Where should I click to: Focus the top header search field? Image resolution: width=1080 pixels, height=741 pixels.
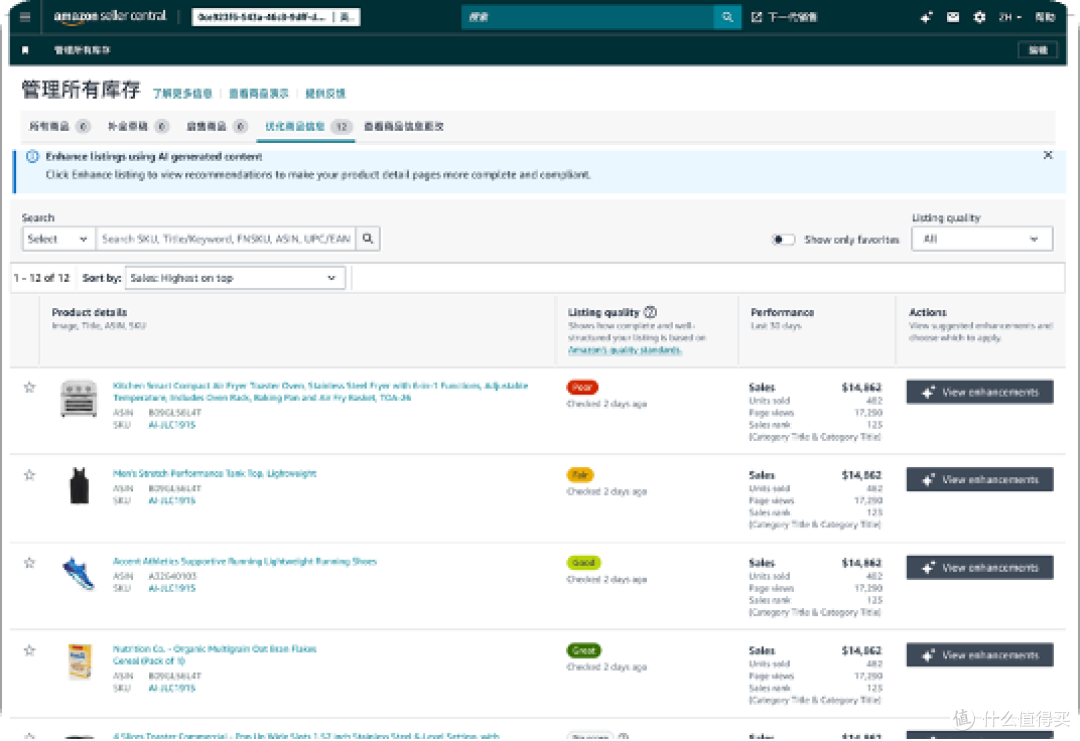588,17
